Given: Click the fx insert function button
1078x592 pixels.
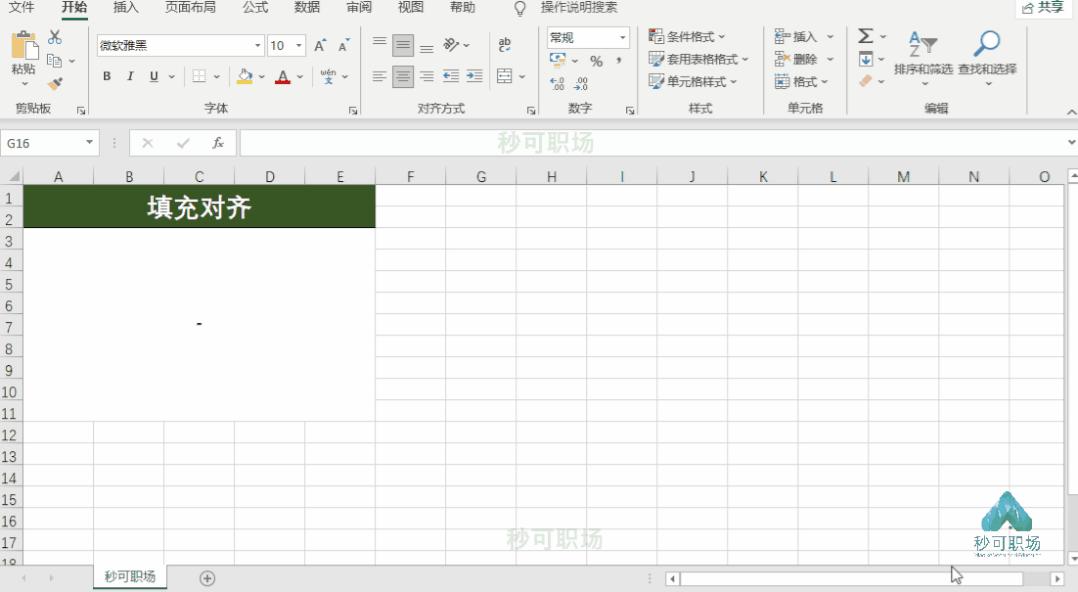Looking at the screenshot, I should pos(219,141).
